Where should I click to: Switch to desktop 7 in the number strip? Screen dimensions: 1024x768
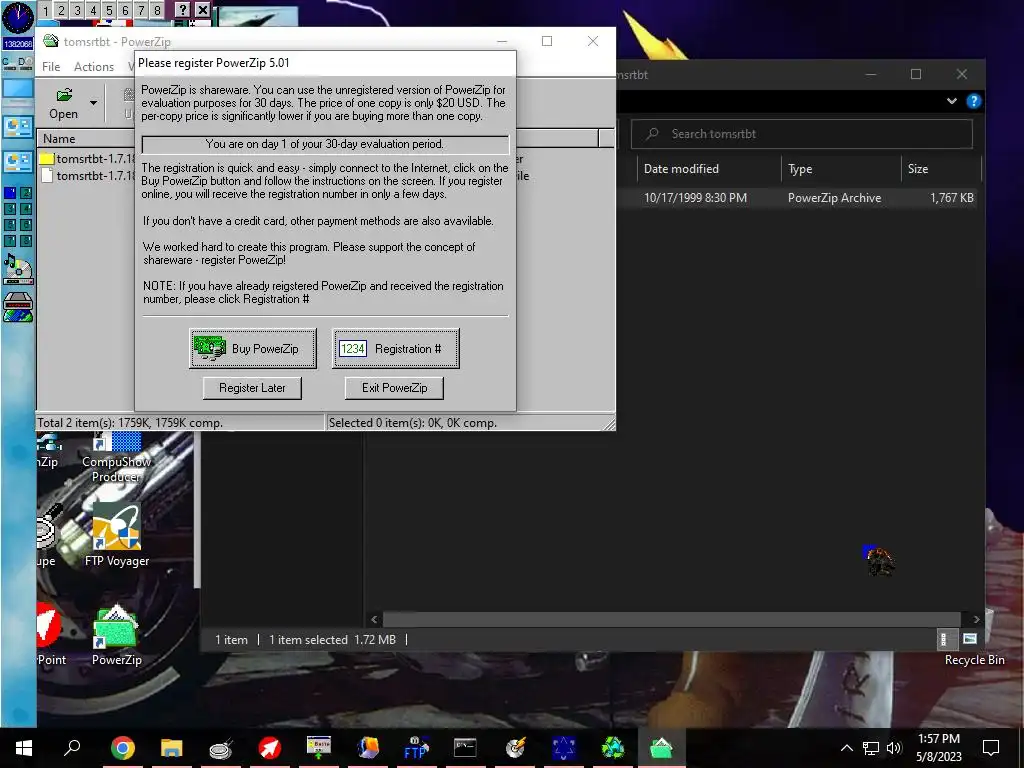(141, 10)
